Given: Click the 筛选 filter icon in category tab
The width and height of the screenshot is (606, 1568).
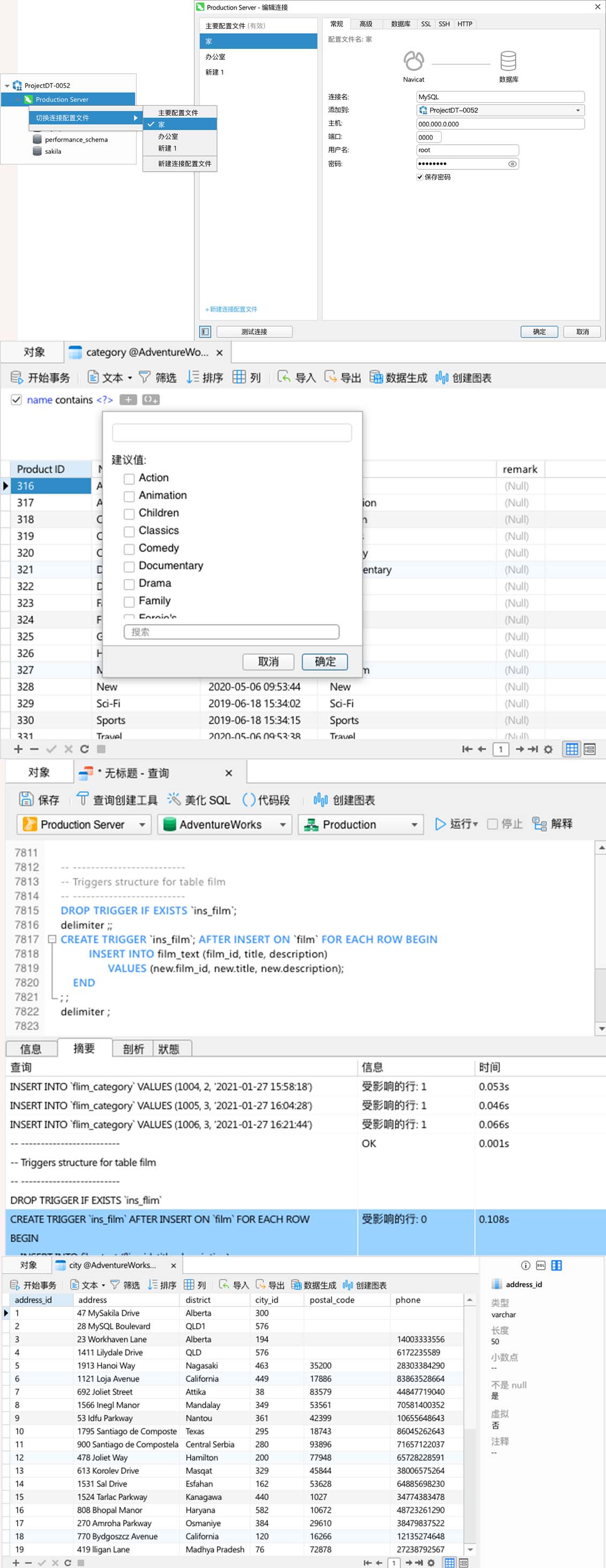Looking at the screenshot, I should tap(145, 377).
